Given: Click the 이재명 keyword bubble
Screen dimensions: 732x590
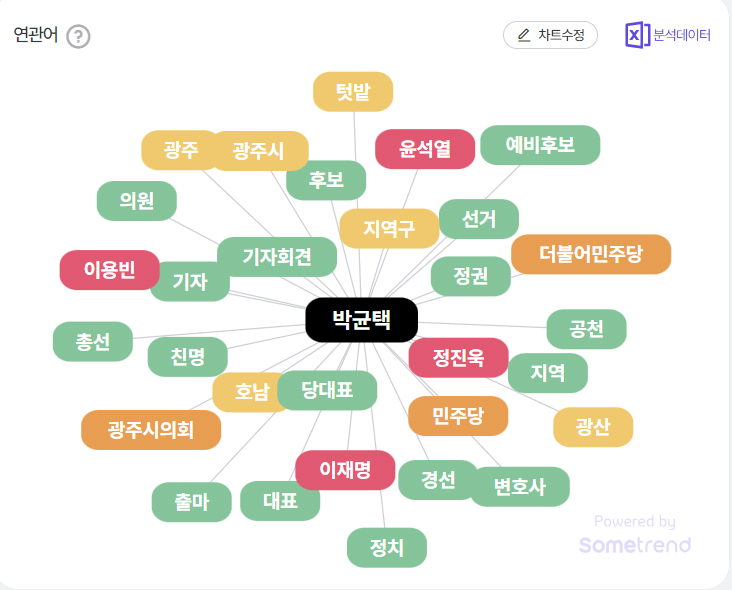Looking at the screenshot, I should (x=345, y=469).
